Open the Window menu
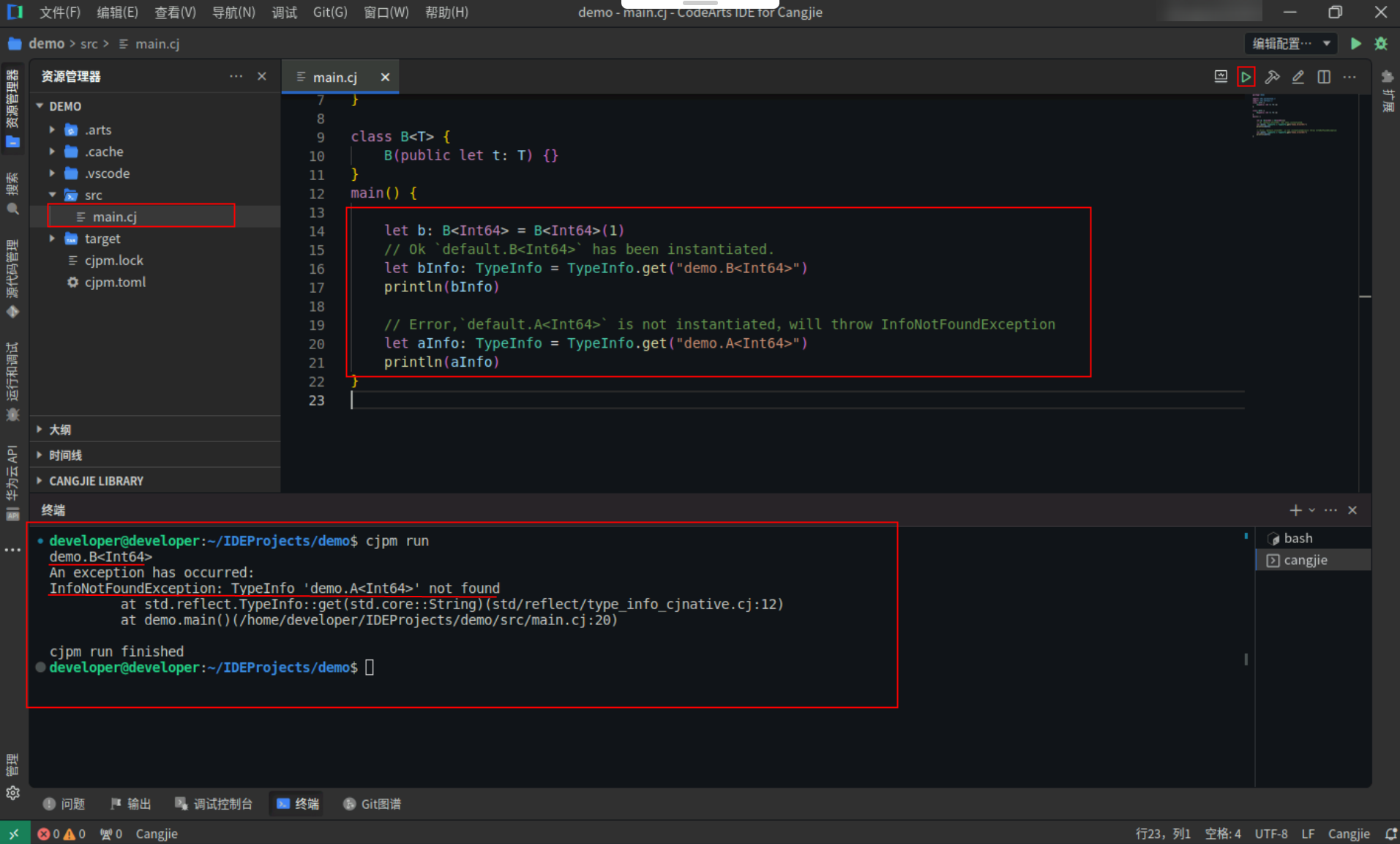This screenshot has height=844, width=1400. point(386,12)
